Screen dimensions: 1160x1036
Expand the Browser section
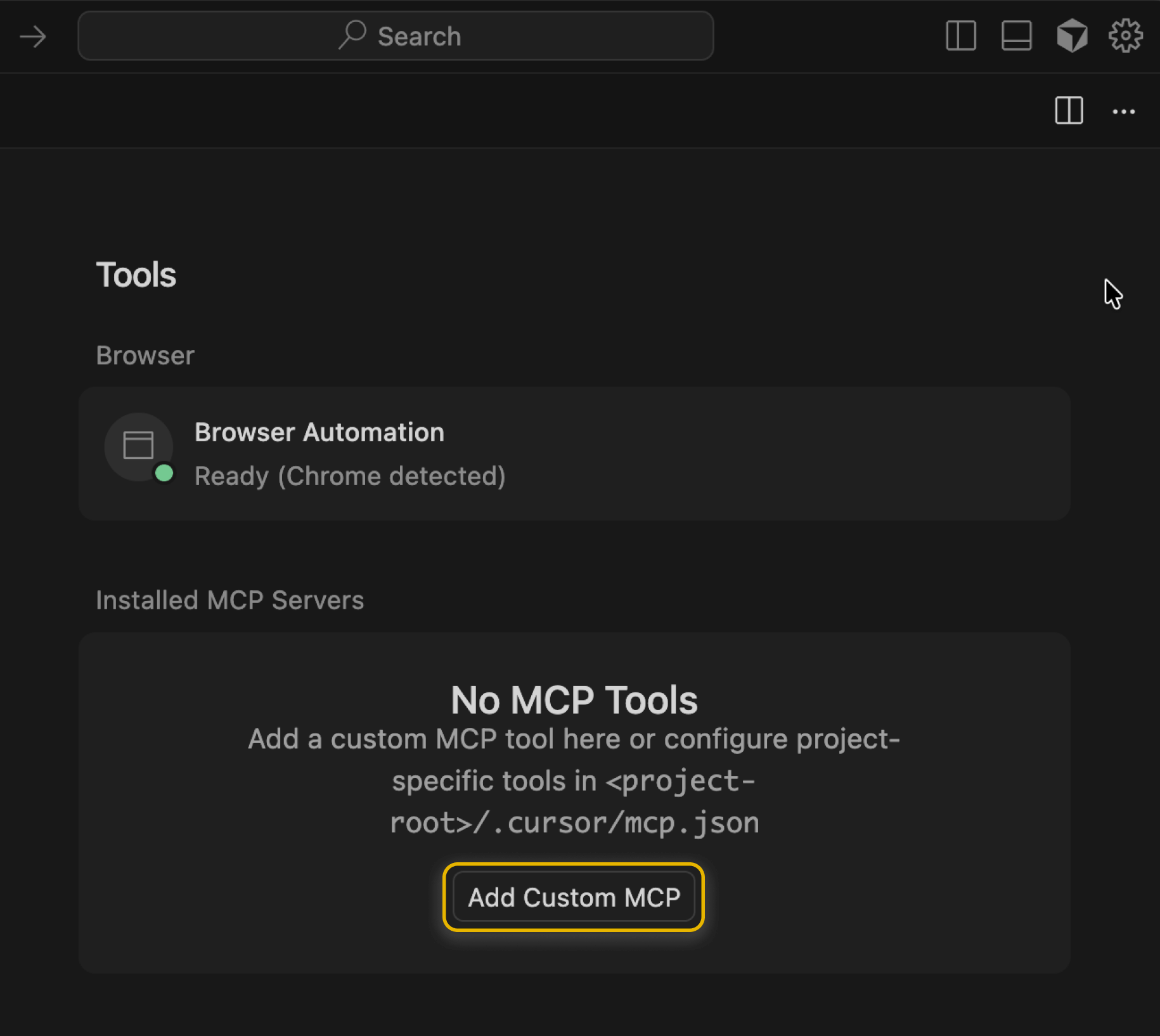tap(145, 355)
